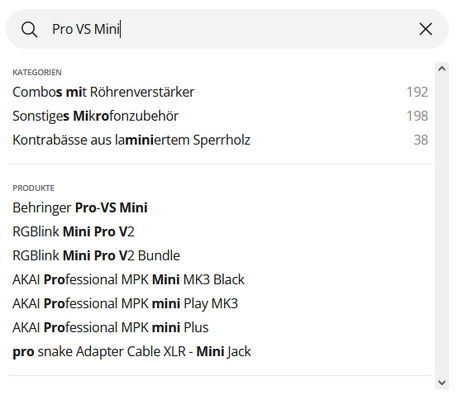Viewport: 458px width, 400px height.
Task: Click the 192 result count
Action: click(417, 92)
